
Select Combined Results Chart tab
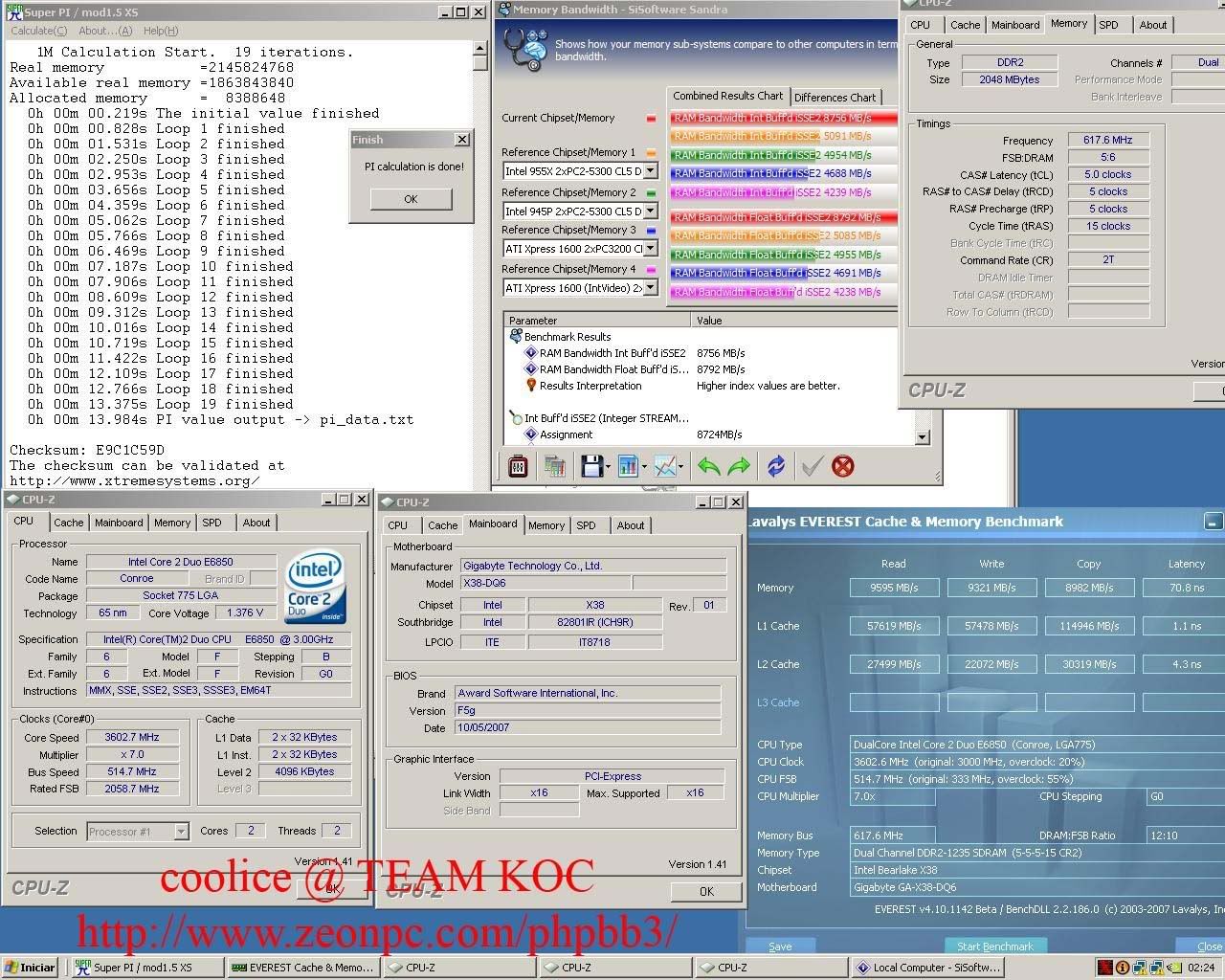[x=727, y=96]
